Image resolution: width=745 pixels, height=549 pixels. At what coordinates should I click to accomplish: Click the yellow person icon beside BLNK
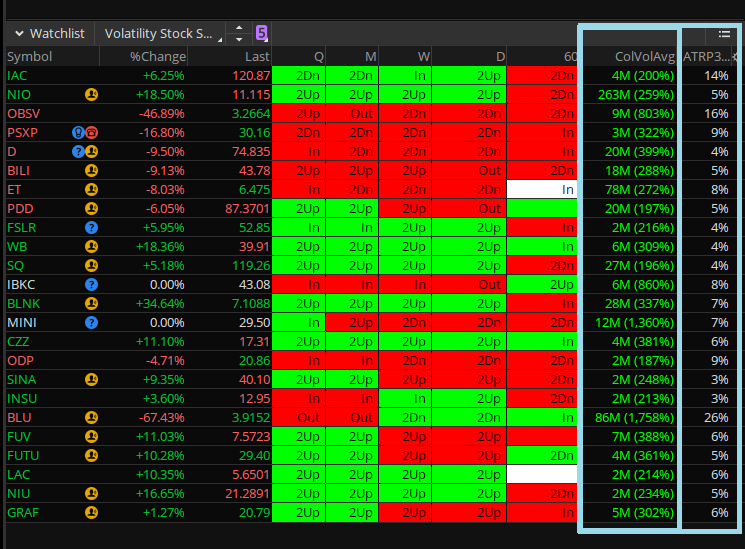[91, 304]
